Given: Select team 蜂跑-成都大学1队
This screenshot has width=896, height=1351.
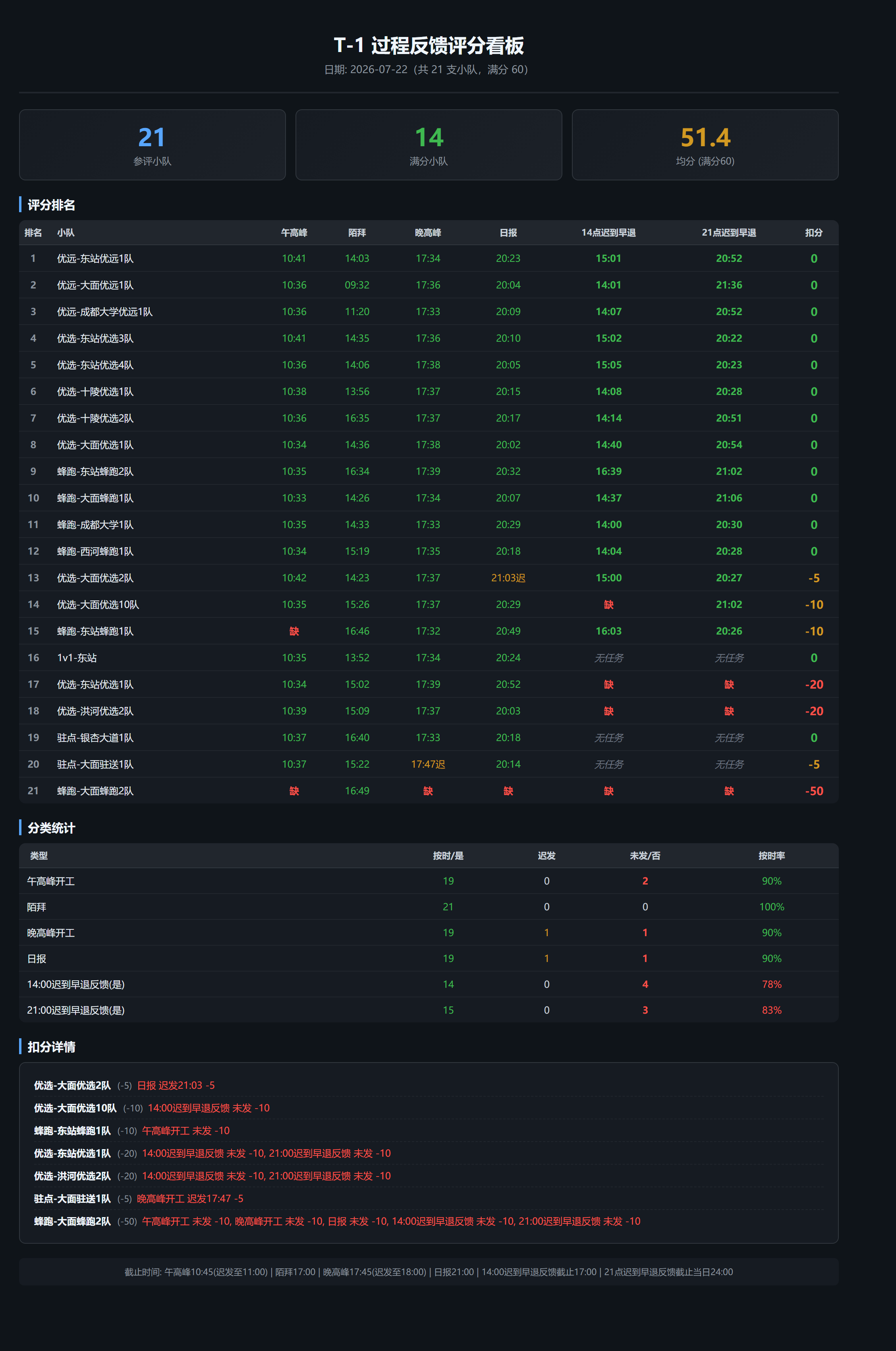Looking at the screenshot, I should point(95,525).
